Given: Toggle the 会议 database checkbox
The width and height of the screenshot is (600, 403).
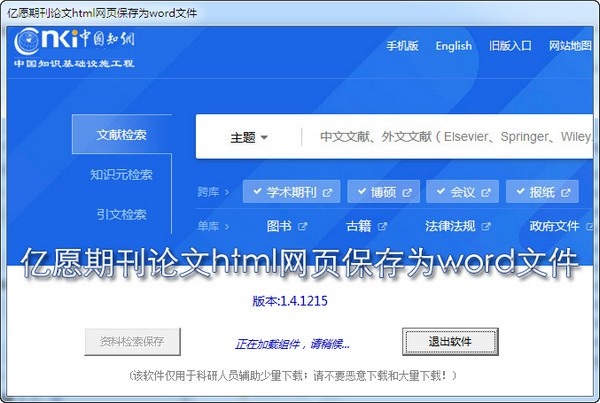Looking at the screenshot, I should pos(441,191).
